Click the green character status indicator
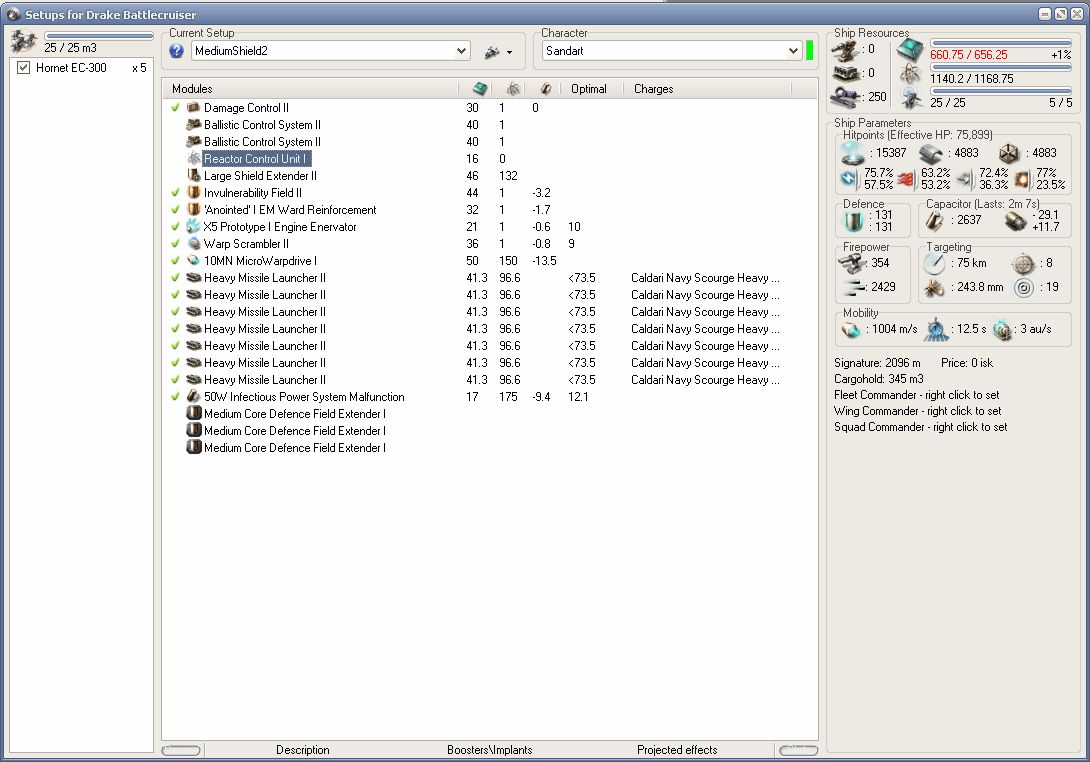1090x762 pixels. point(809,51)
